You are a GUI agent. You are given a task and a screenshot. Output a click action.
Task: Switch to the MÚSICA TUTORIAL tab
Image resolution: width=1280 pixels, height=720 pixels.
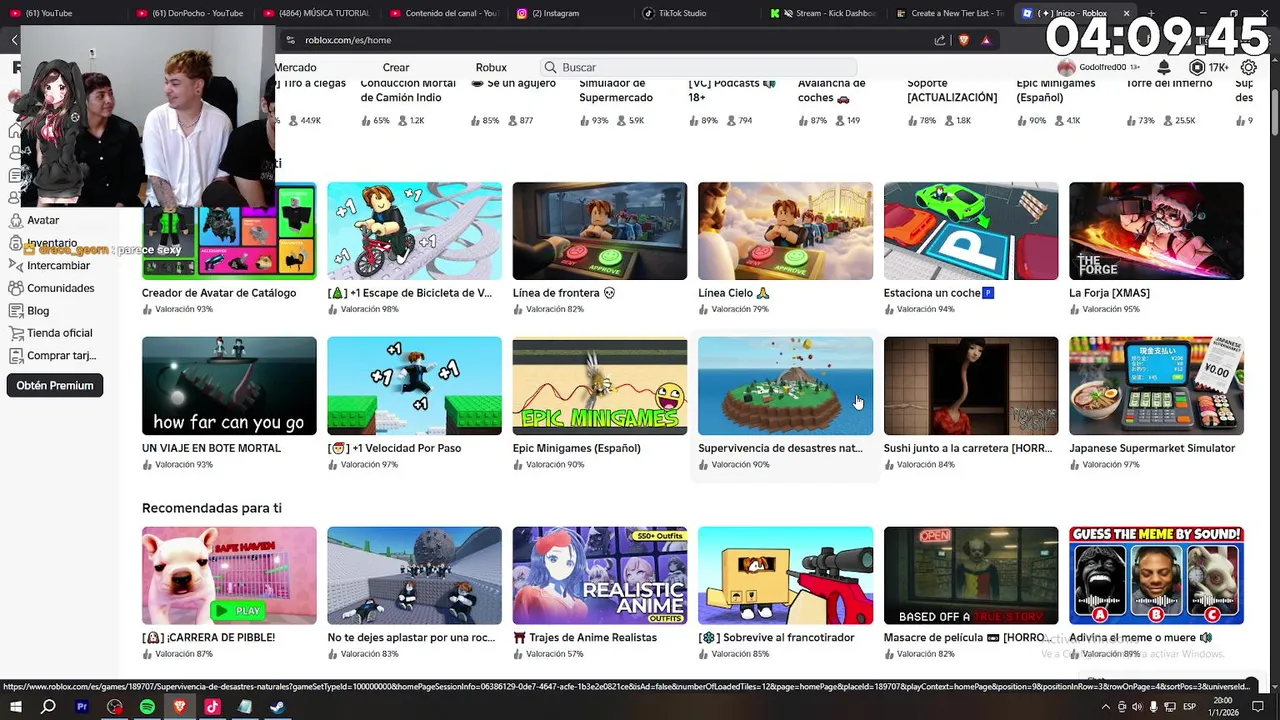click(x=318, y=13)
